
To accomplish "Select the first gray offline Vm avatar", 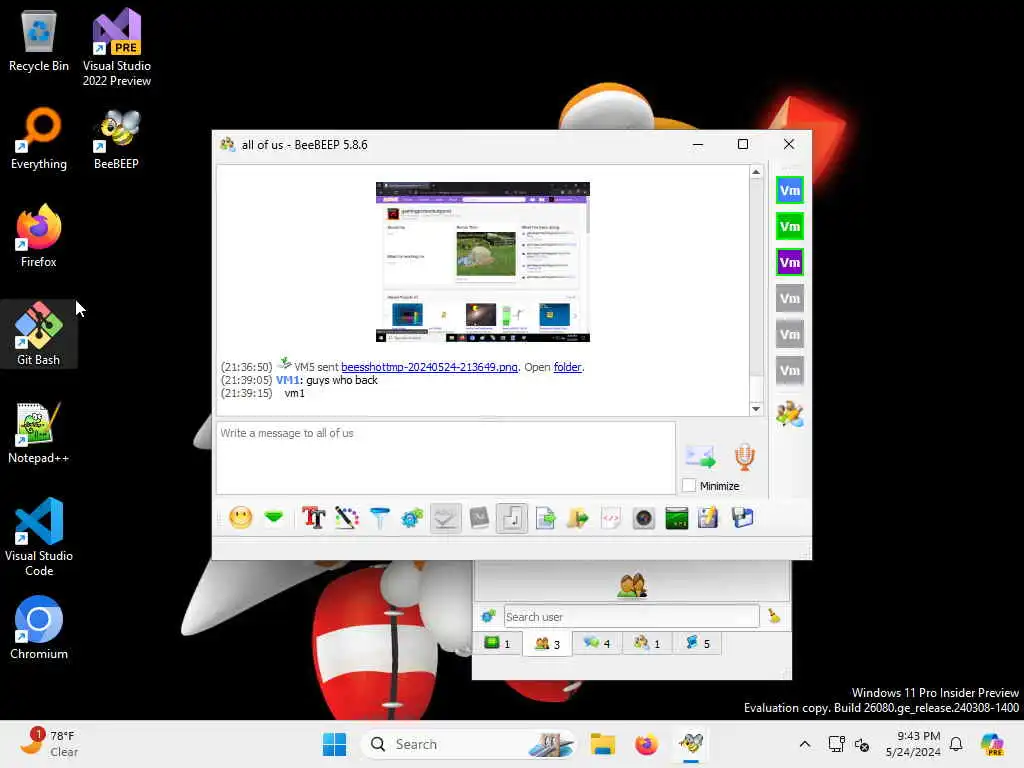I will coord(790,298).
